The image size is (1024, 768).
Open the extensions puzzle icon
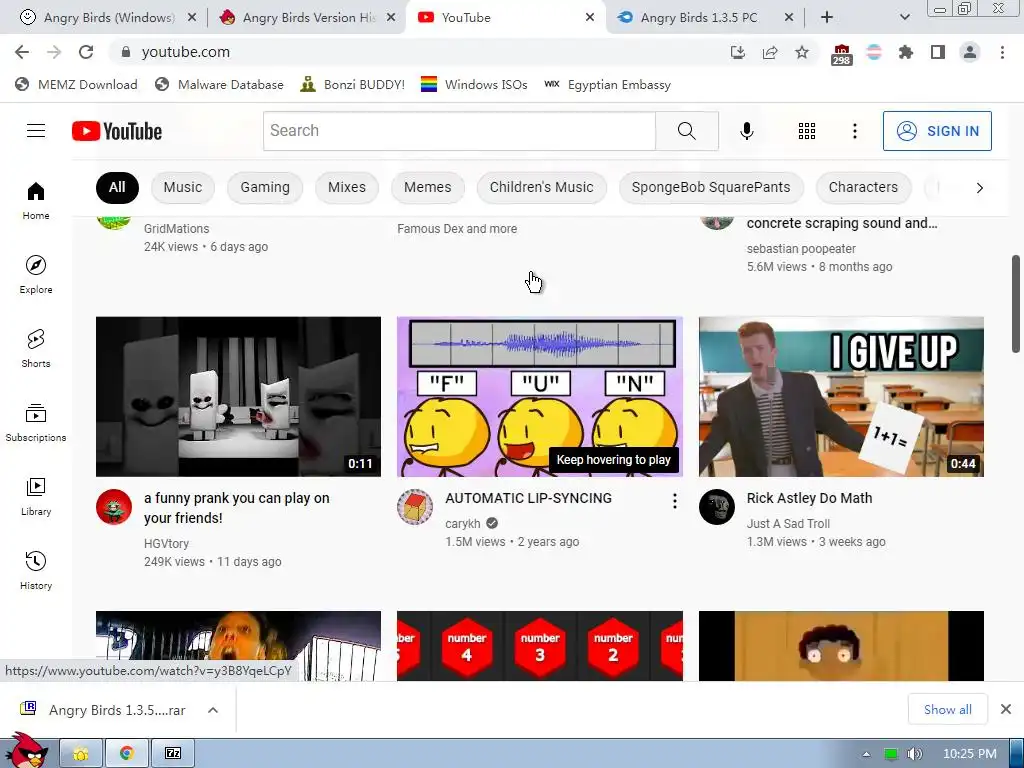906,52
